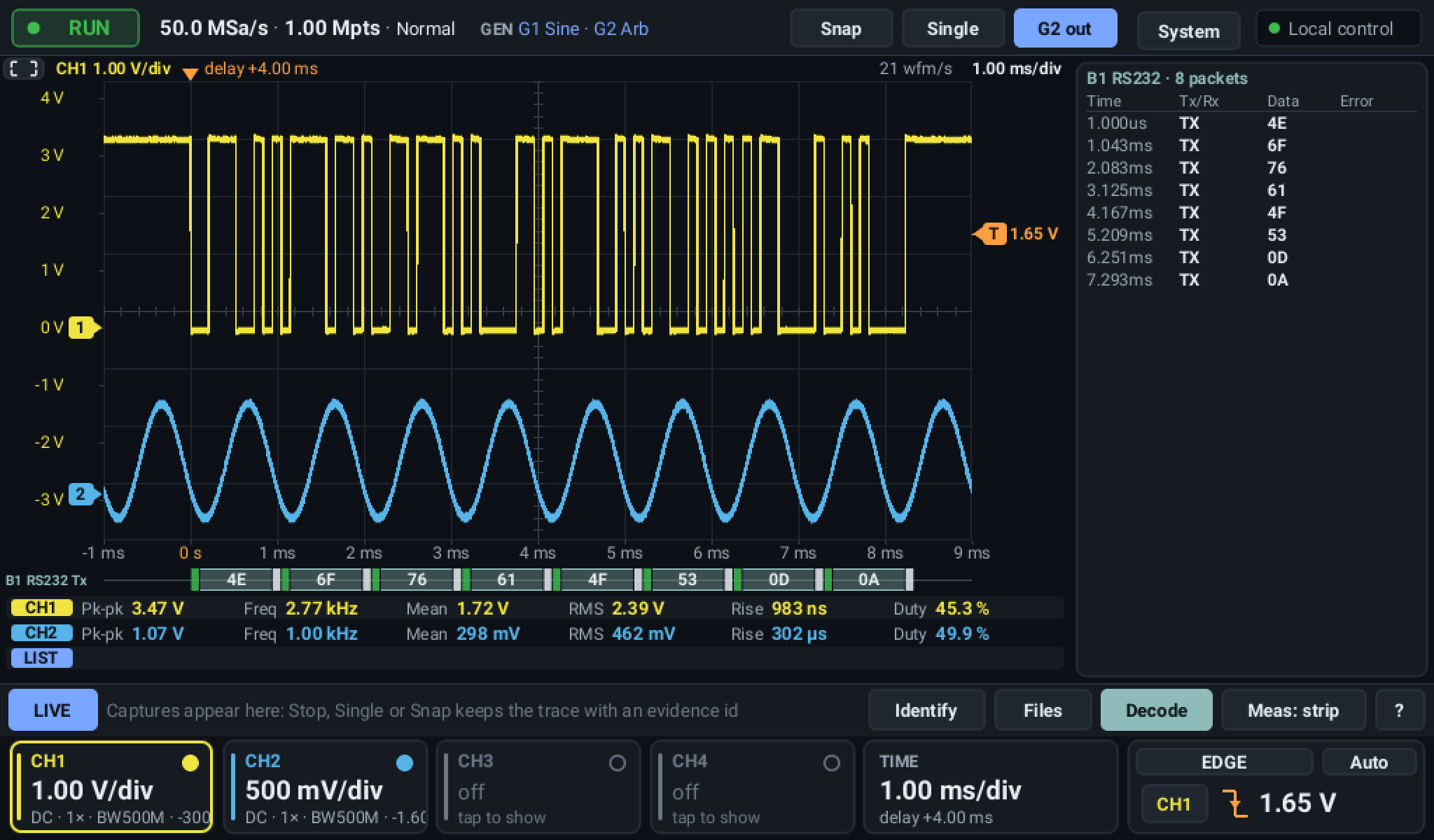Click the 53 decoded byte on bus
This screenshot has width=1434, height=840.
(x=688, y=580)
